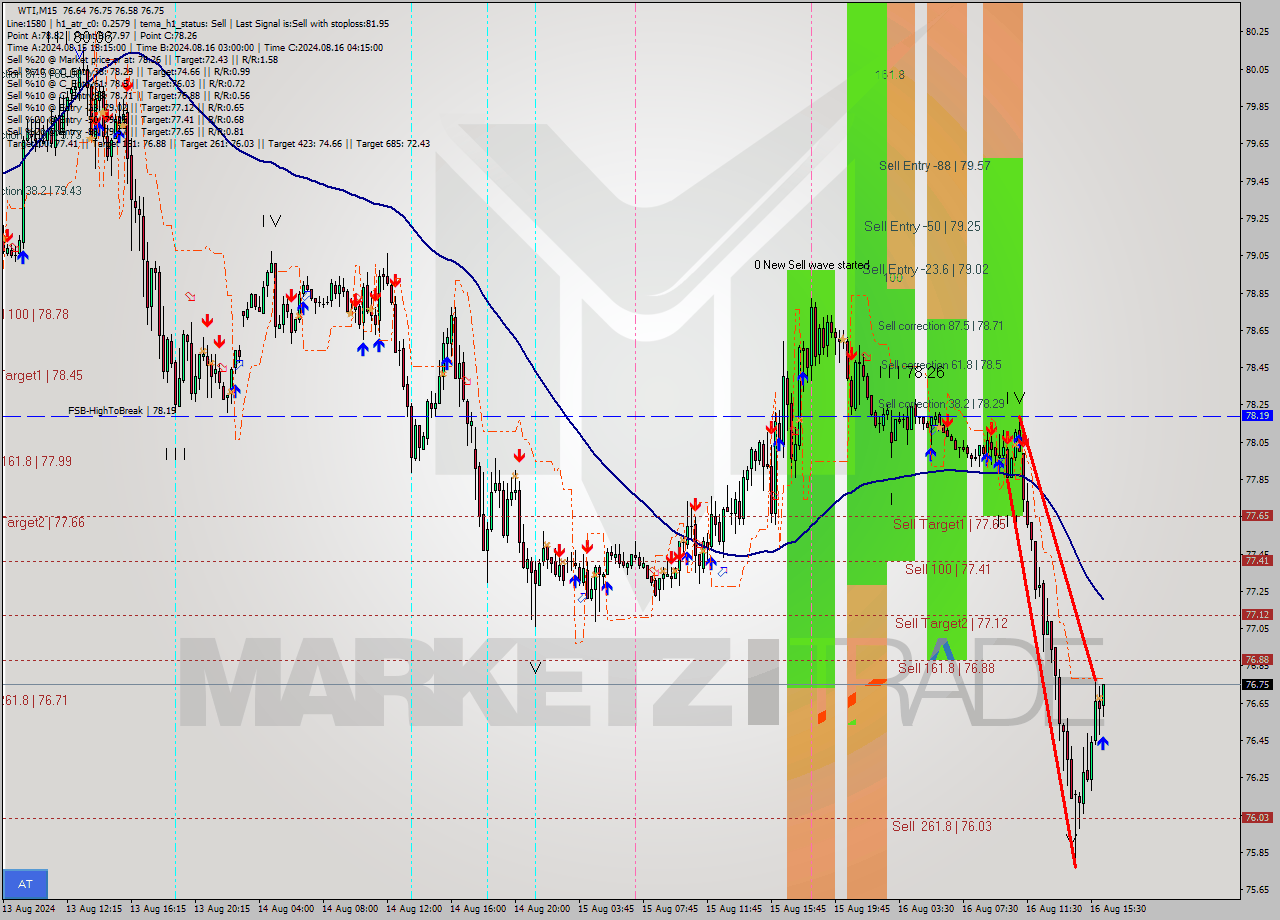Viewport: 1280px width, 920px height.
Task: Click the '161.8' label in green zone
Action: (889, 75)
